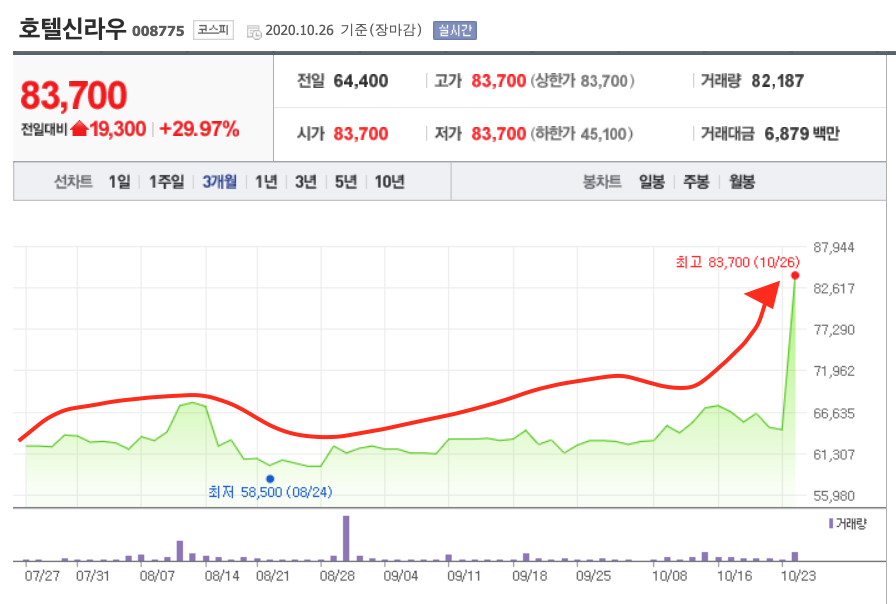Screen dimensions: 896x604
Task: Select the 1년 line chart tab
Action: click(x=266, y=182)
